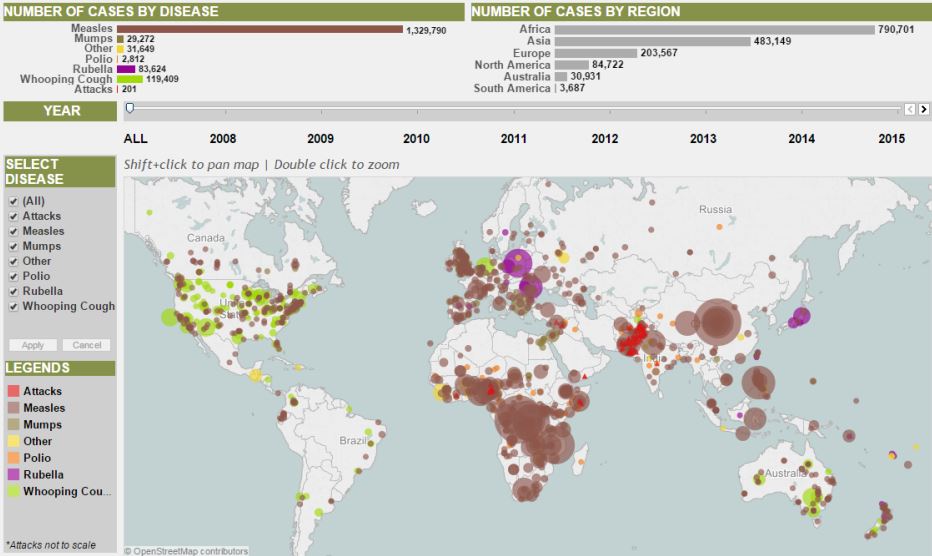Click the previous-year arrow on the year slider
This screenshot has height=556, width=932.
coord(910,108)
